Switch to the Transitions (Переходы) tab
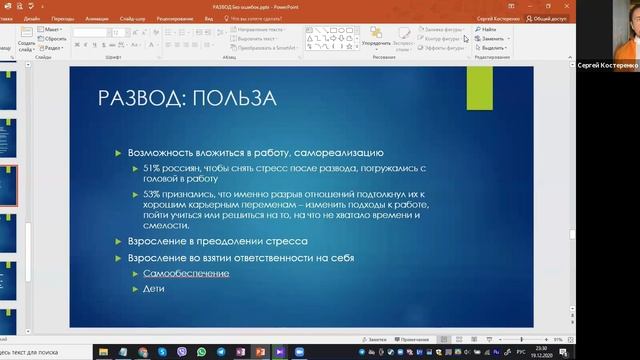This screenshot has height=360, width=640. pyautogui.click(x=62, y=19)
